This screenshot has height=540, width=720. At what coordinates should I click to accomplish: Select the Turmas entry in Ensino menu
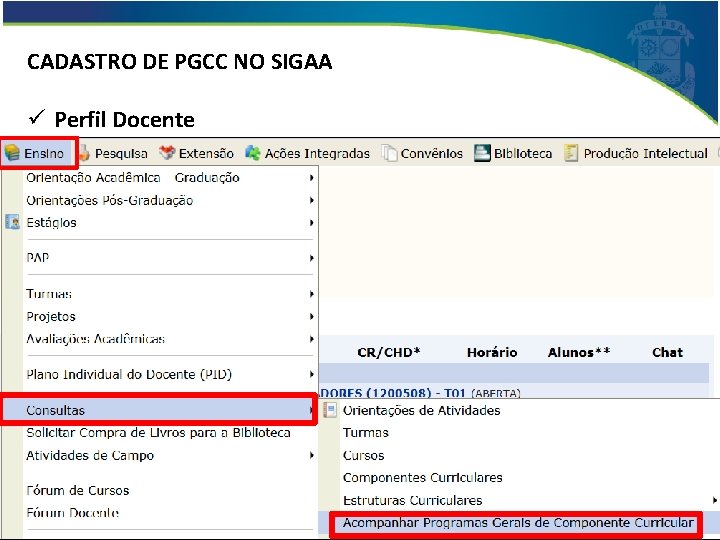click(159, 293)
